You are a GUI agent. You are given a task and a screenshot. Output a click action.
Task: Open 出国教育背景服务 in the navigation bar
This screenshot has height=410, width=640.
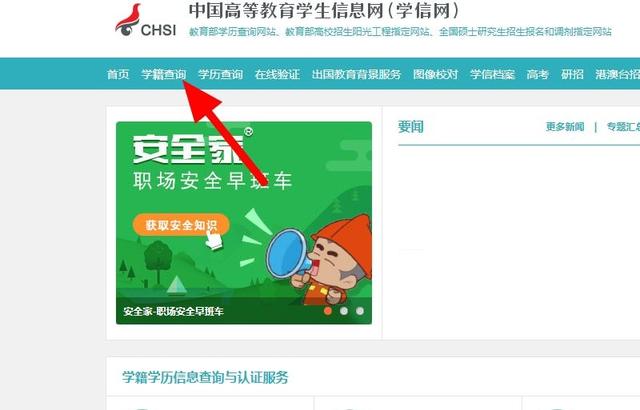click(356, 74)
